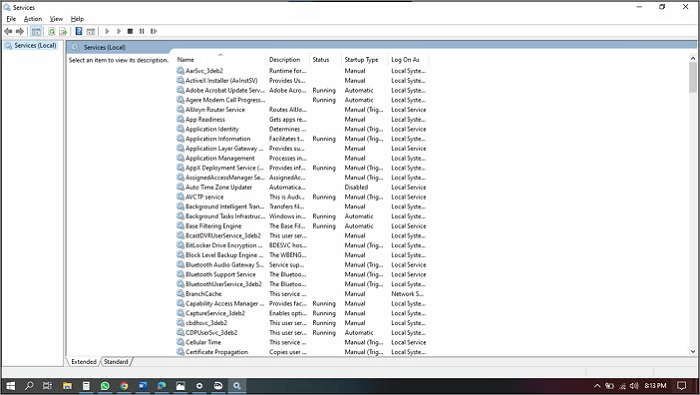Open the Help menu
This screenshot has width=700, height=395.
click(x=77, y=19)
